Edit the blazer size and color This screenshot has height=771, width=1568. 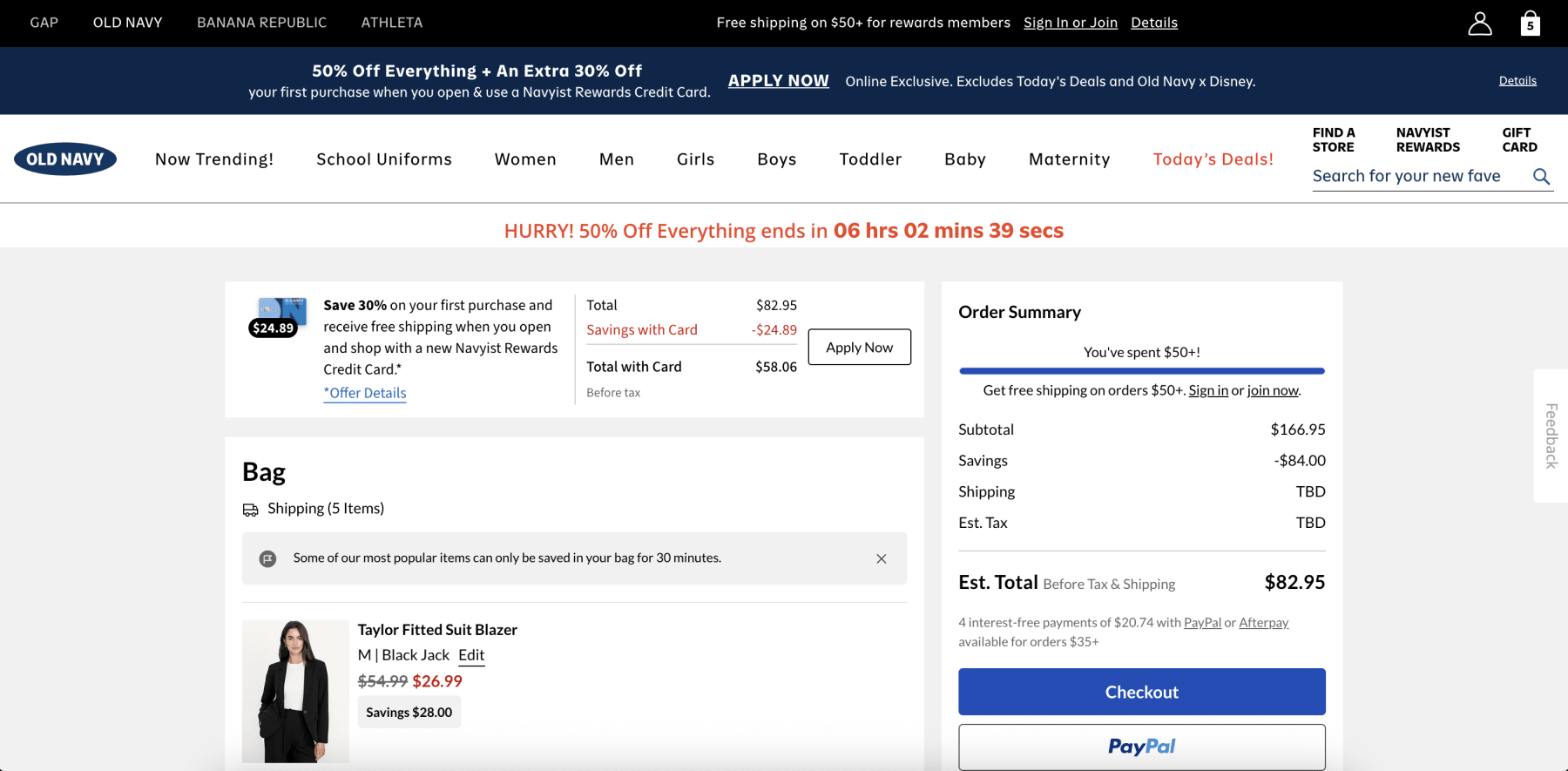point(471,656)
